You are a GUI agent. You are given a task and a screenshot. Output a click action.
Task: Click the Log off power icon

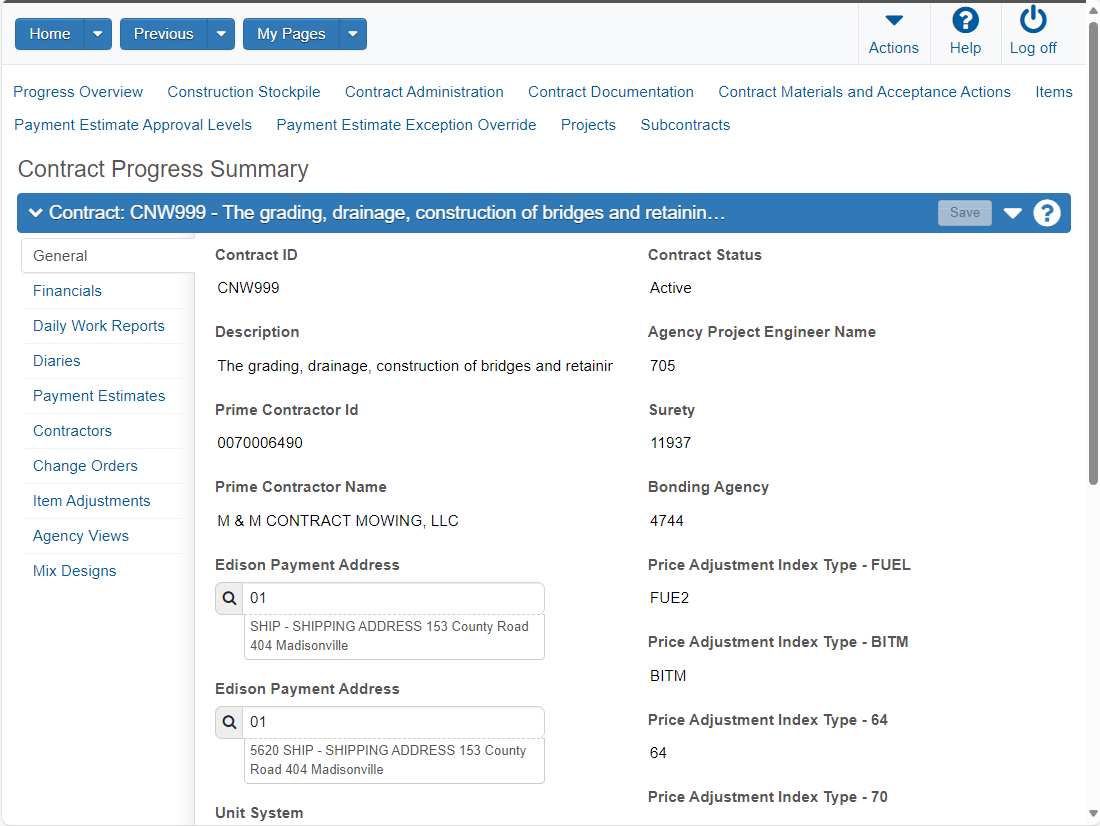[1033, 20]
